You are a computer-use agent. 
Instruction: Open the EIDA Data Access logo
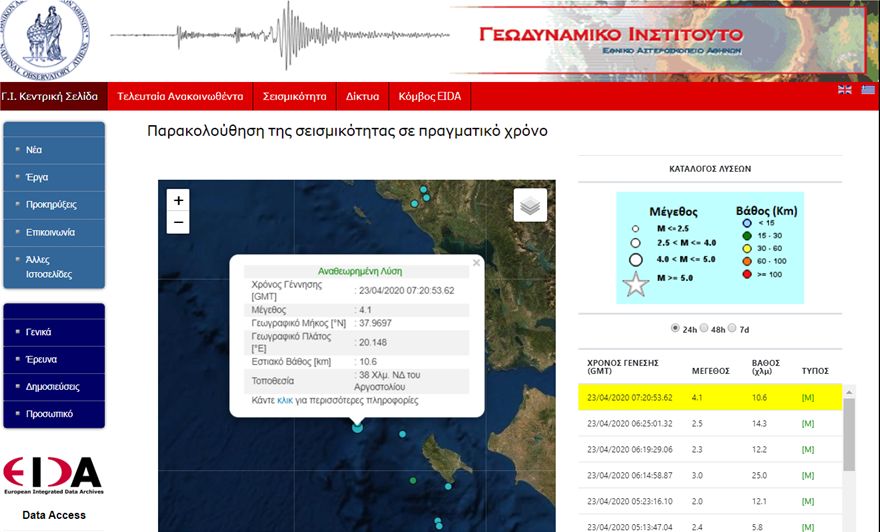pyautogui.click(x=53, y=475)
